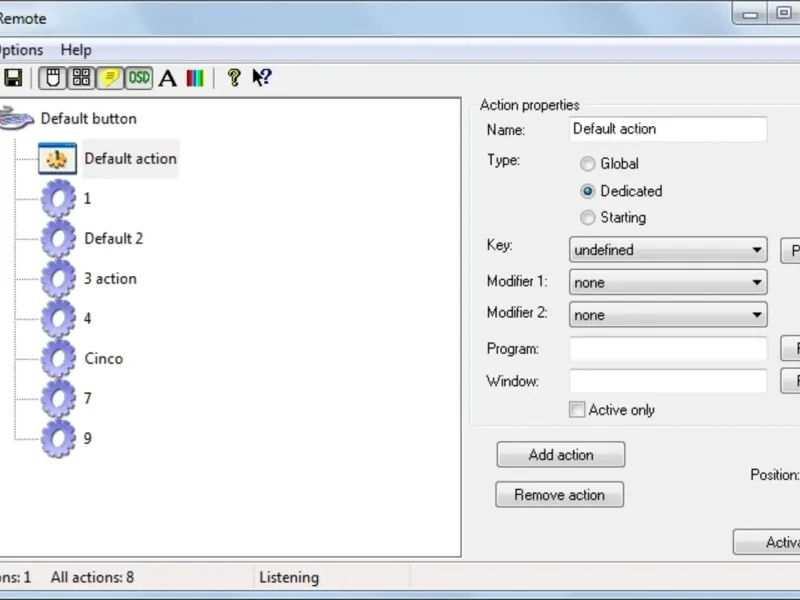
Task: Toggle the grid layout toolbar button
Action: 81,78
